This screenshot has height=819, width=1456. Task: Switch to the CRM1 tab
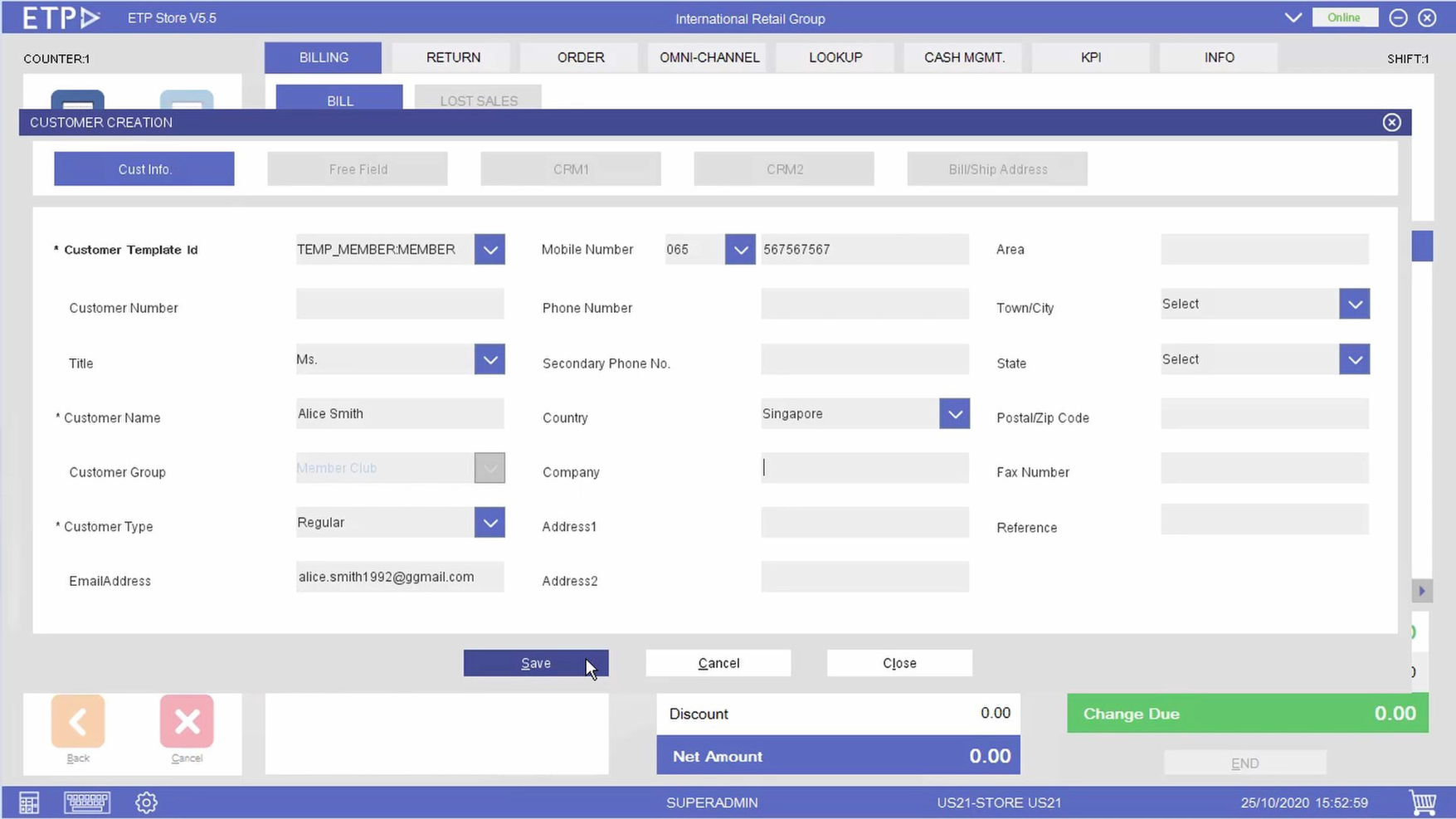570,168
